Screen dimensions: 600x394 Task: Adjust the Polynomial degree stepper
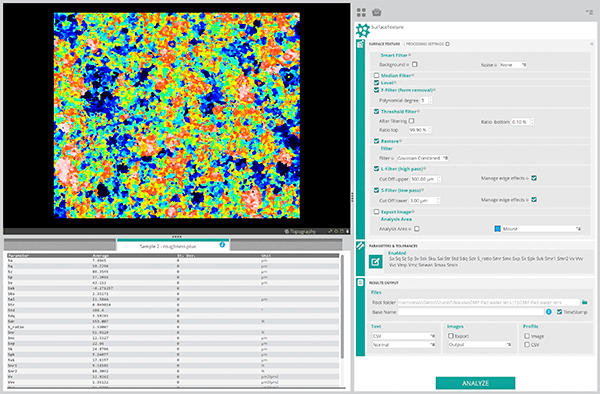430,100
